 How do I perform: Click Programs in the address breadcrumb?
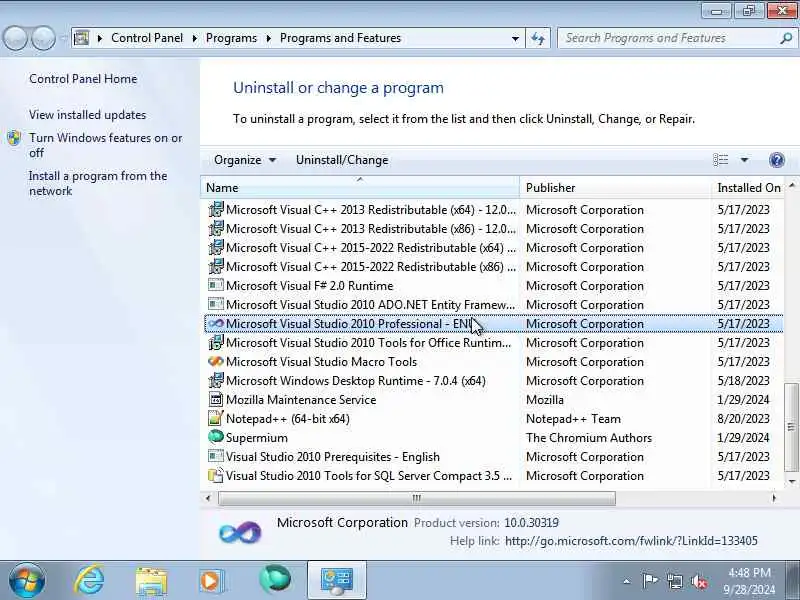pyautogui.click(x=231, y=38)
